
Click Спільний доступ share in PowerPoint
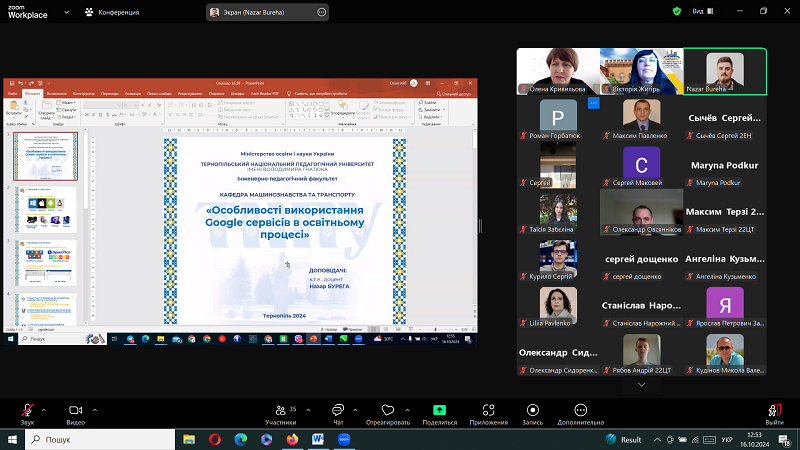(x=454, y=94)
